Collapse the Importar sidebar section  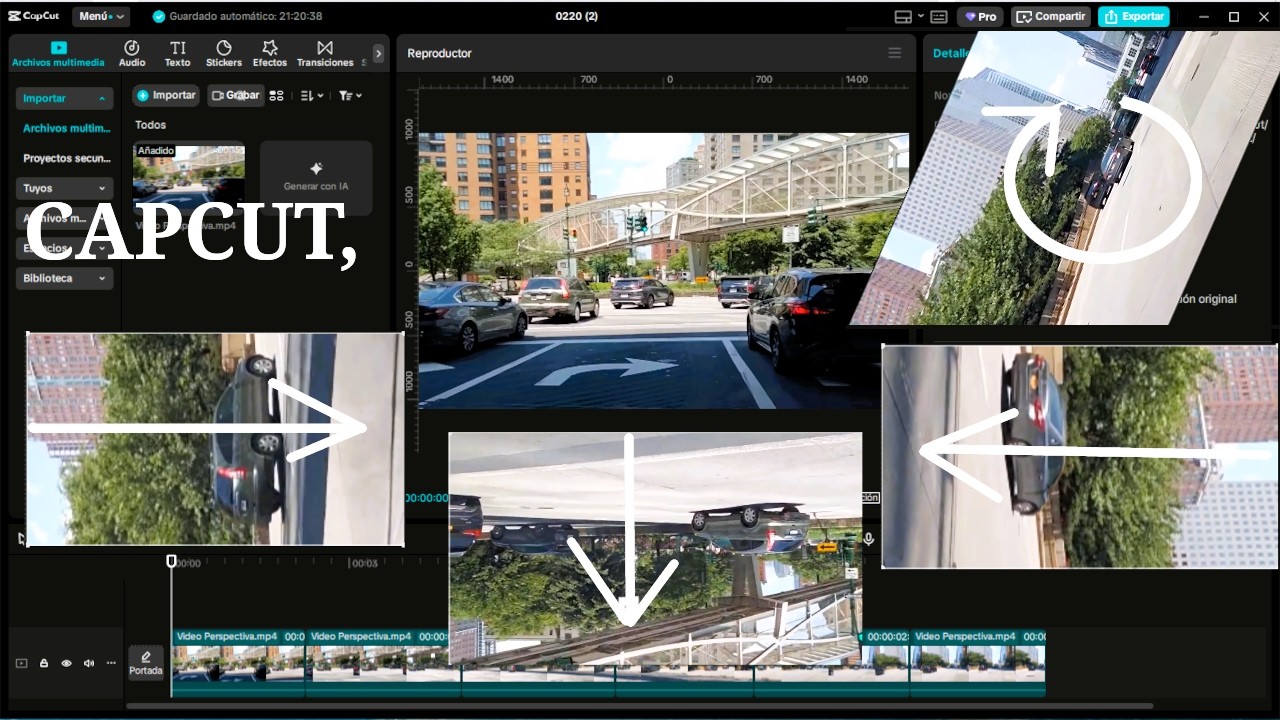coord(64,98)
